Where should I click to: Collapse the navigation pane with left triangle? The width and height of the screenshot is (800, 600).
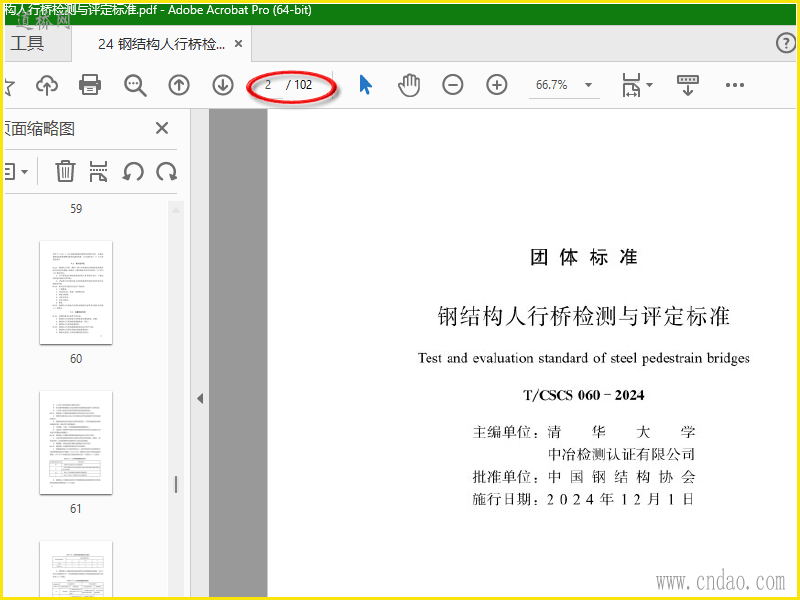coord(200,398)
